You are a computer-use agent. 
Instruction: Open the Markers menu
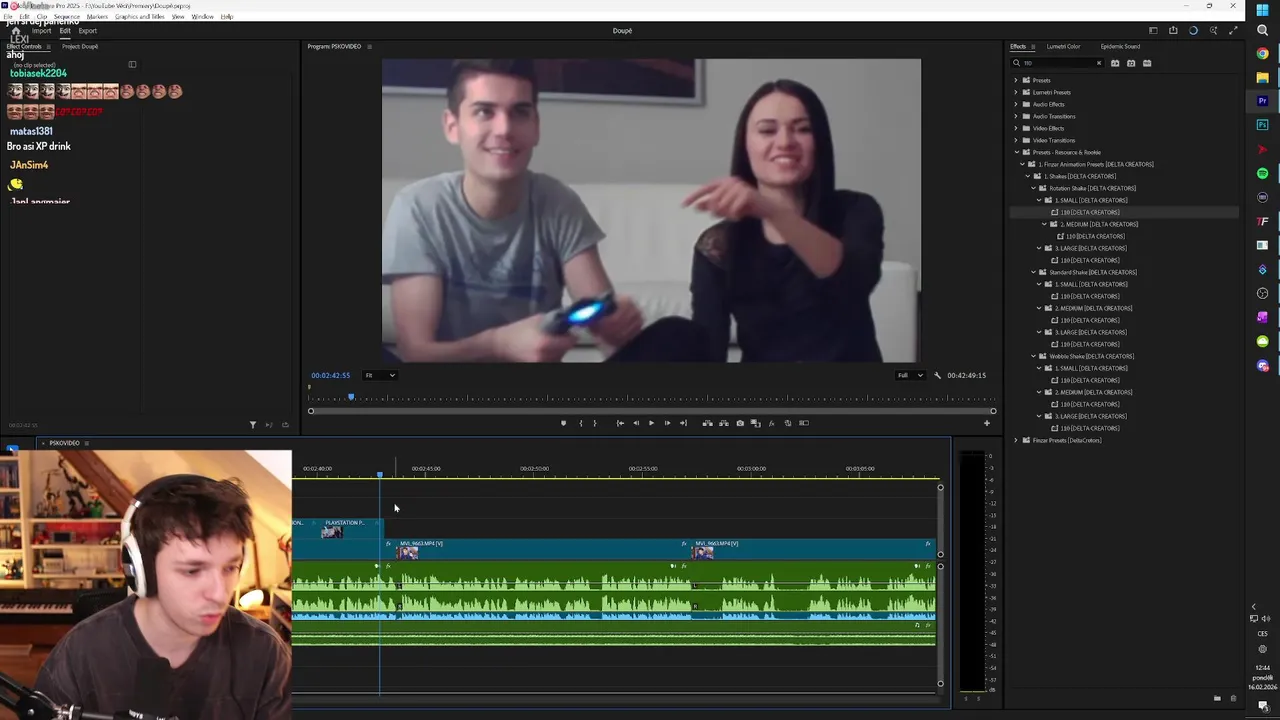coord(97,17)
